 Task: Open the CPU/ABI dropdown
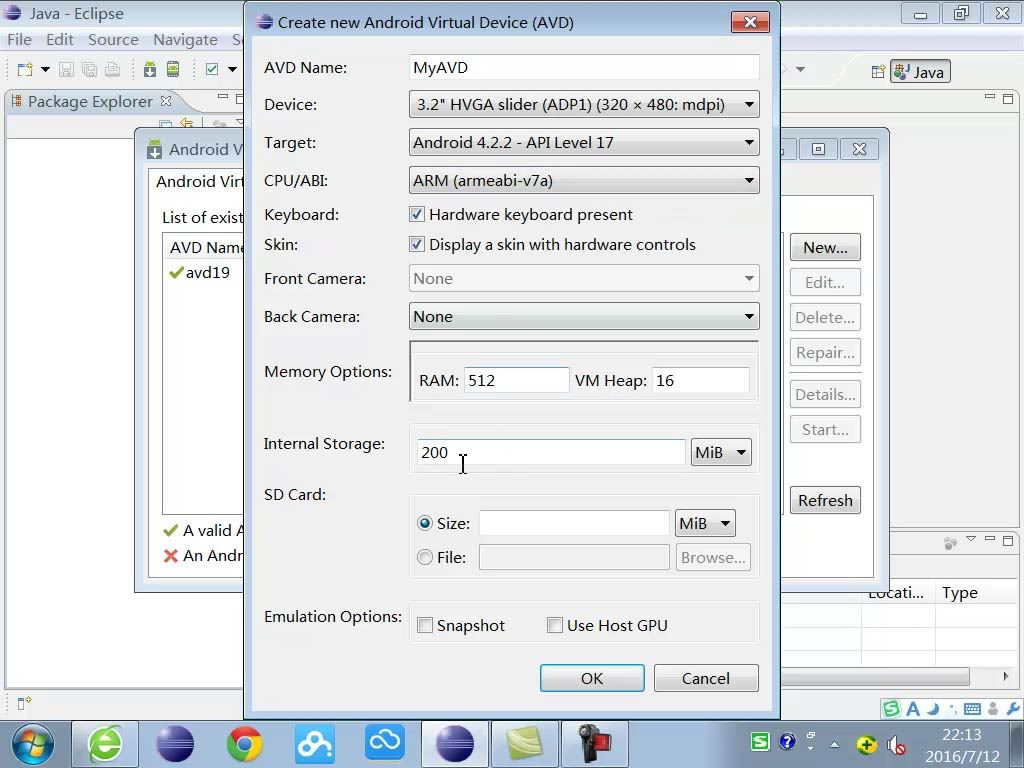point(584,180)
